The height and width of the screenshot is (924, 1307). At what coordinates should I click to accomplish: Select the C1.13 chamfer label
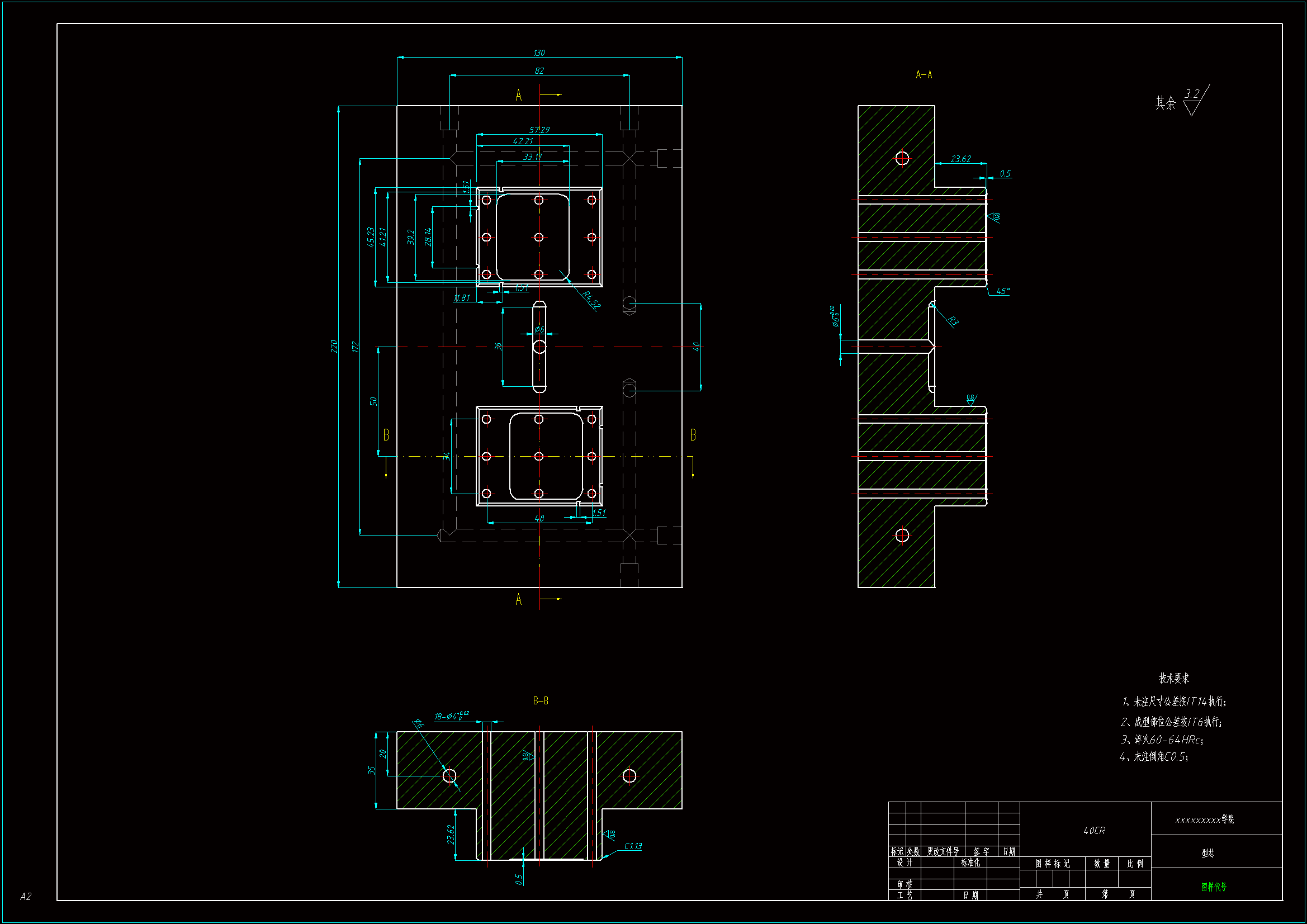coord(632,846)
